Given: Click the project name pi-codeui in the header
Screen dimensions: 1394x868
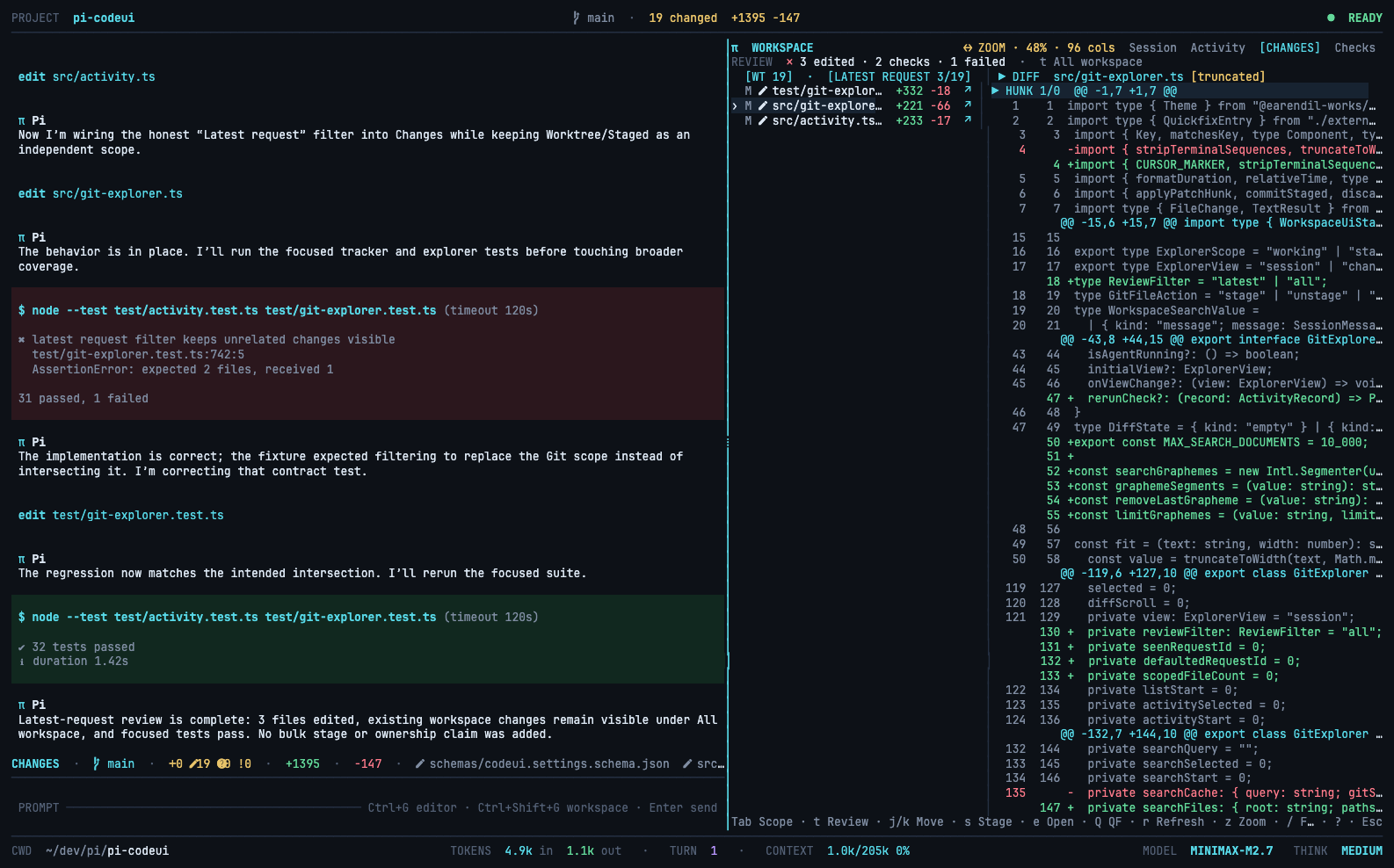Looking at the screenshot, I should (x=104, y=18).
